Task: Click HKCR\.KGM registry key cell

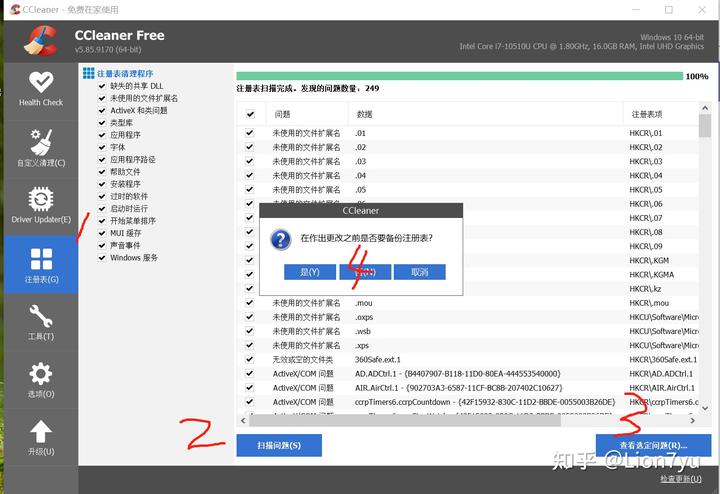Action: coord(649,260)
